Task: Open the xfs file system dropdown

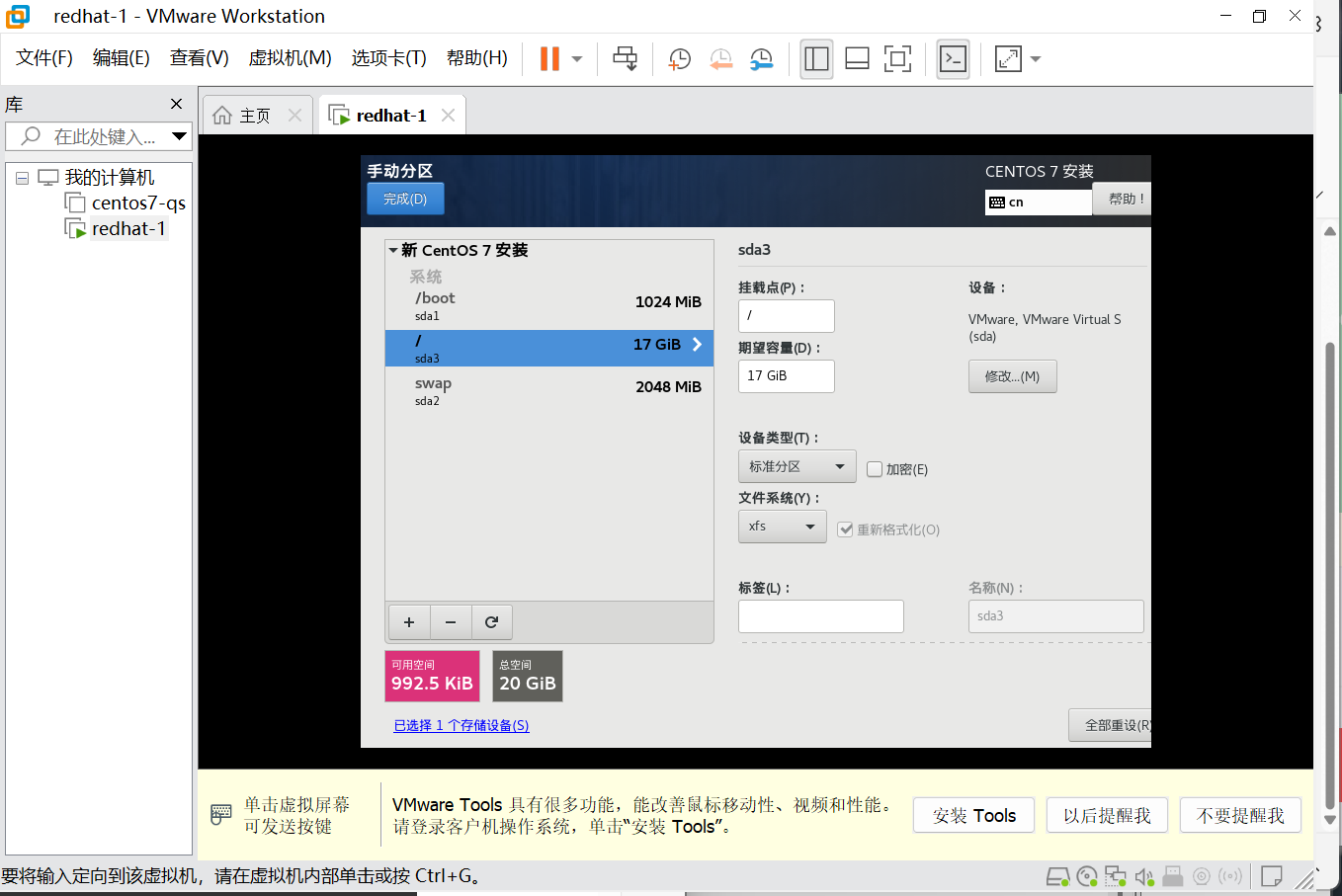Action: tap(782, 527)
